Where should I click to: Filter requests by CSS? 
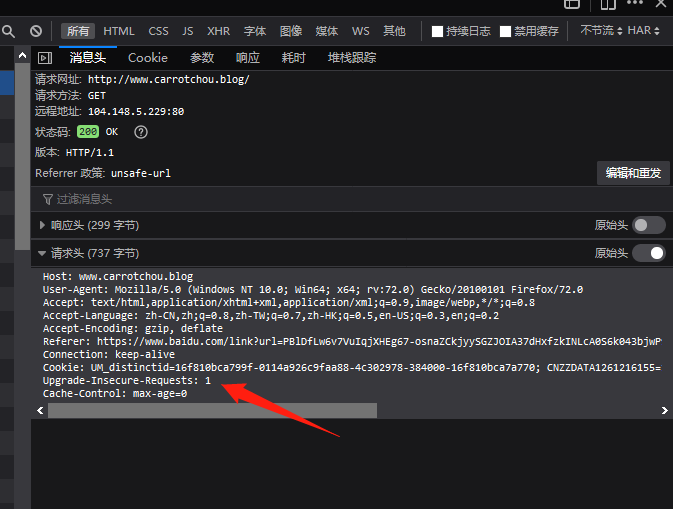(158, 31)
